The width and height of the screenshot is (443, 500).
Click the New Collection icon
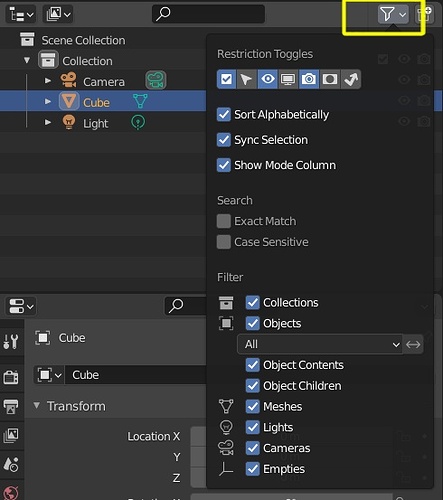pyautogui.click(x=424, y=14)
